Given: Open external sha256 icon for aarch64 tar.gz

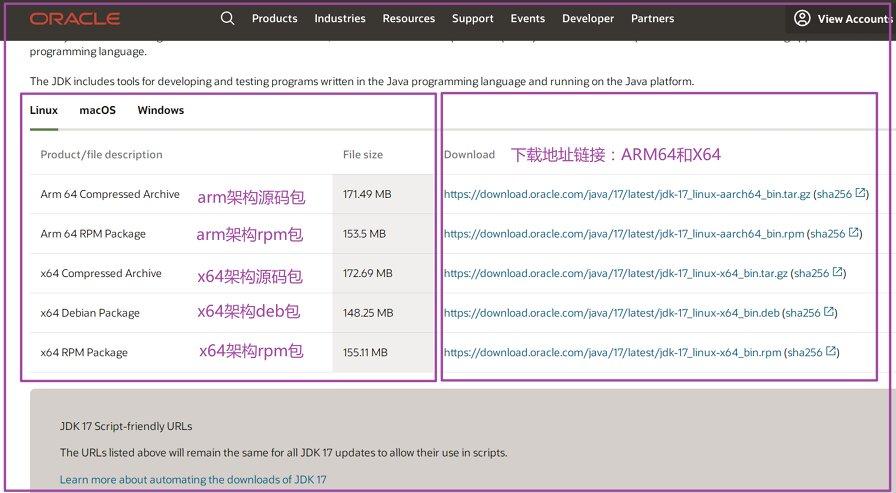Looking at the screenshot, I should pos(860,193).
